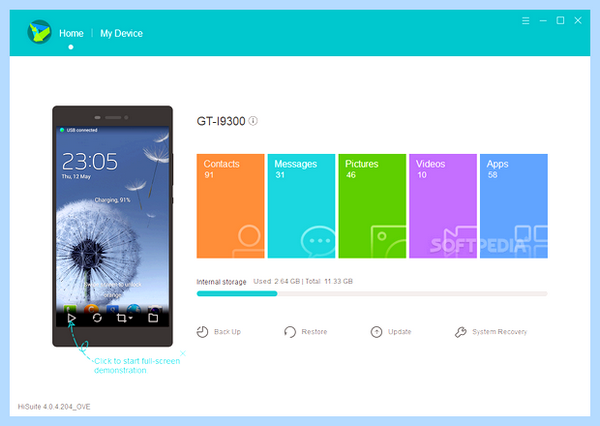Viewport: 600px width, 426px height.
Task: Open the My Device tab
Action: 121,33
